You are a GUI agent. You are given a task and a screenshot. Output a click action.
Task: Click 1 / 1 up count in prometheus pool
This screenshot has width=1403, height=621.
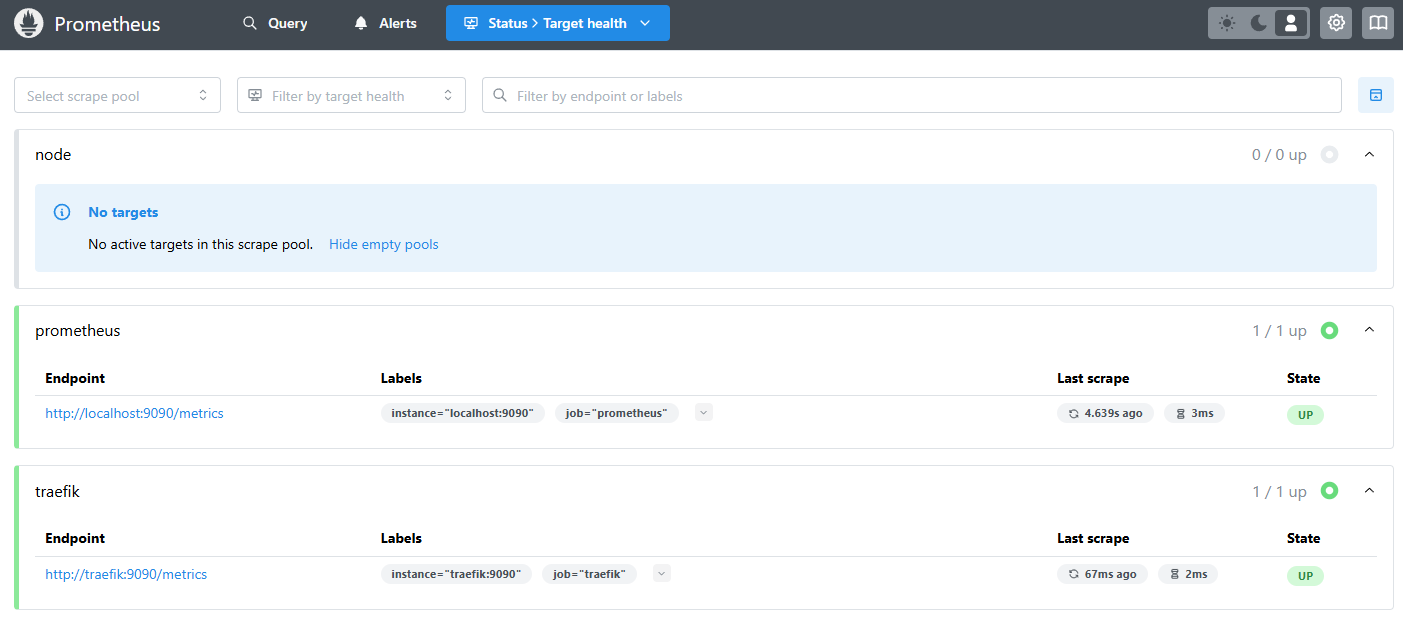pyautogui.click(x=1279, y=330)
